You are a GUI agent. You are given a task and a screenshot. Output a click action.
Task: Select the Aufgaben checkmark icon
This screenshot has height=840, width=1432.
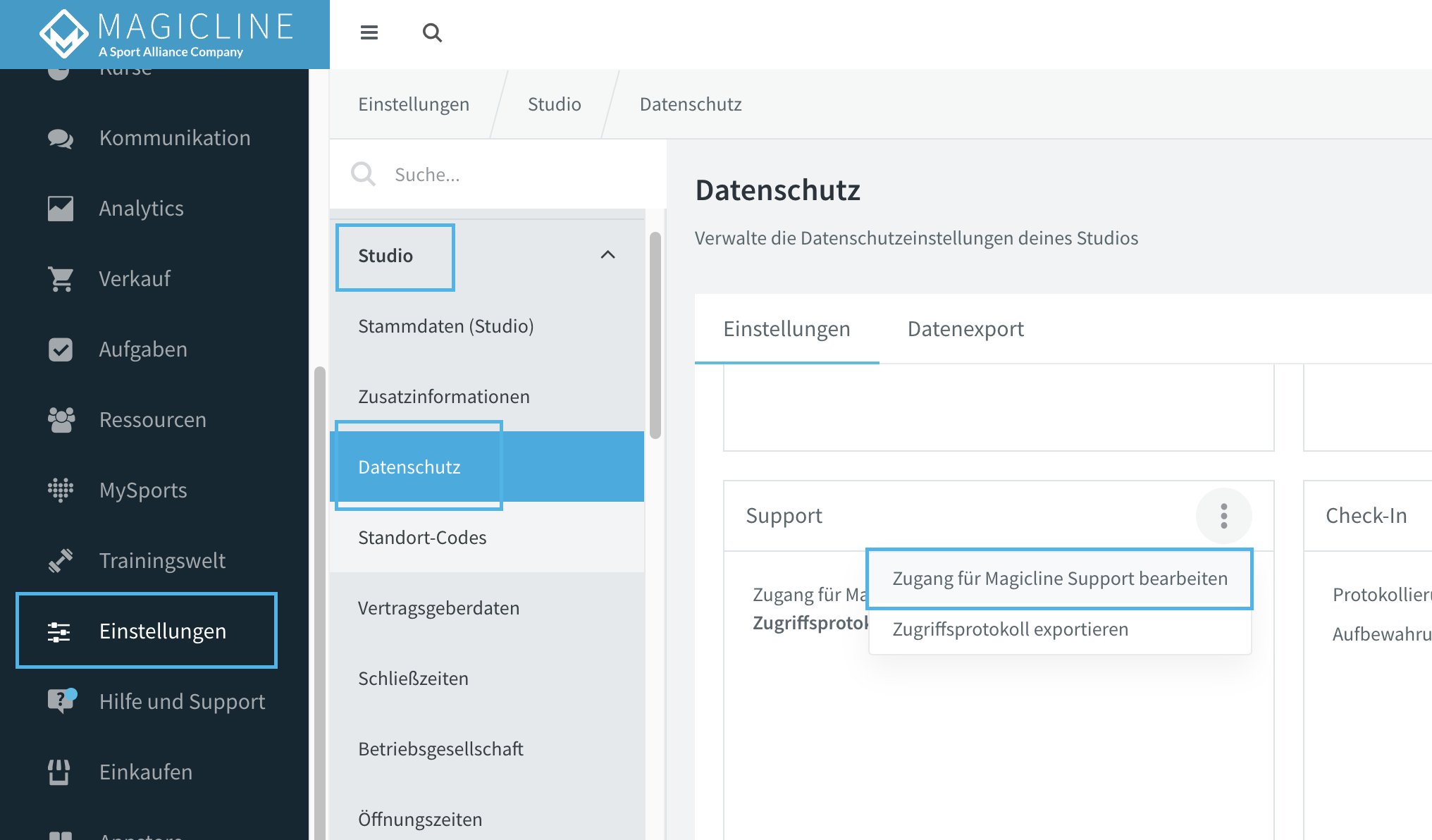61,349
